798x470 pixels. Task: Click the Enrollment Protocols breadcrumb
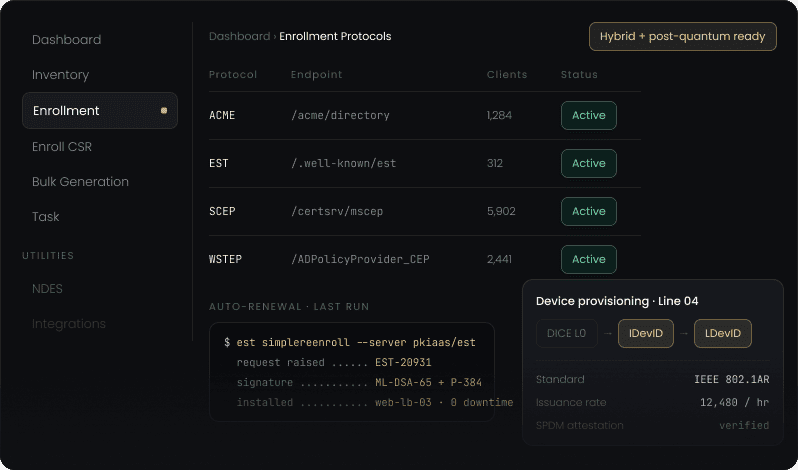coord(335,37)
